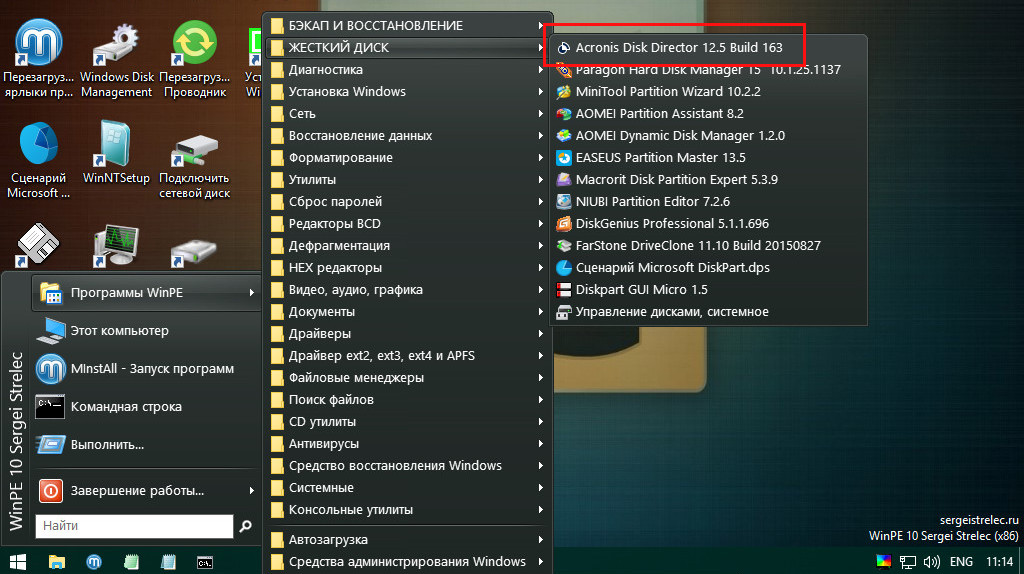Expand the Сброс паролей submenu arrow
1024x574 pixels.
(x=541, y=202)
